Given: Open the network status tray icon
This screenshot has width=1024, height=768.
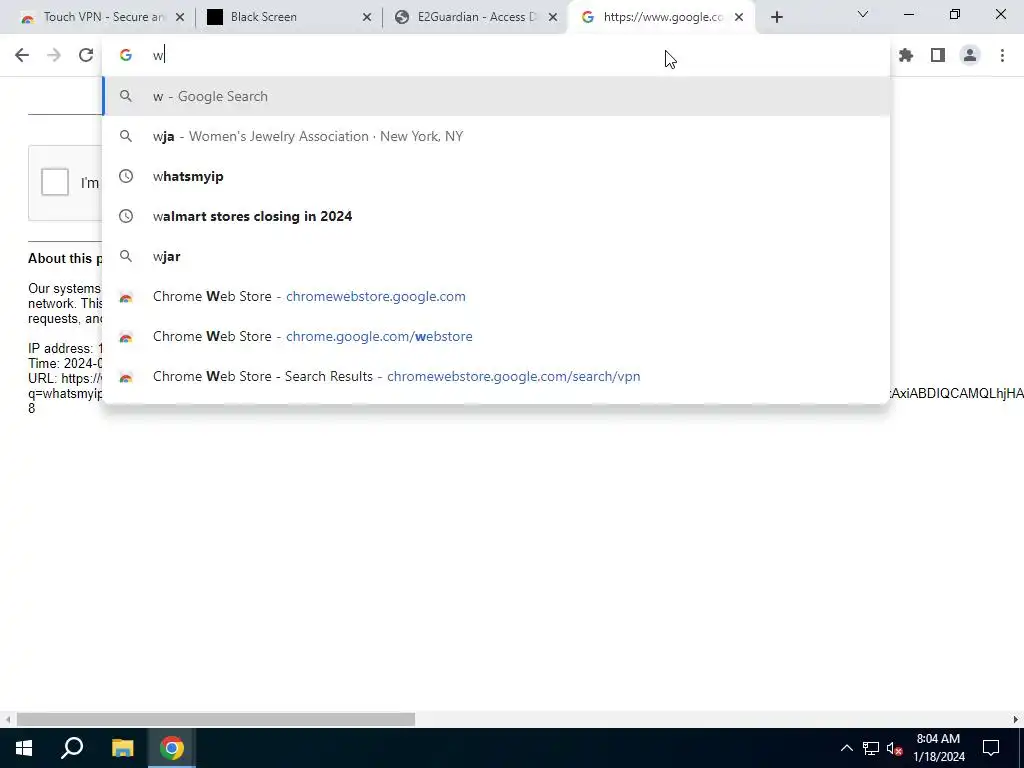Looking at the screenshot, I should (871, 748).
